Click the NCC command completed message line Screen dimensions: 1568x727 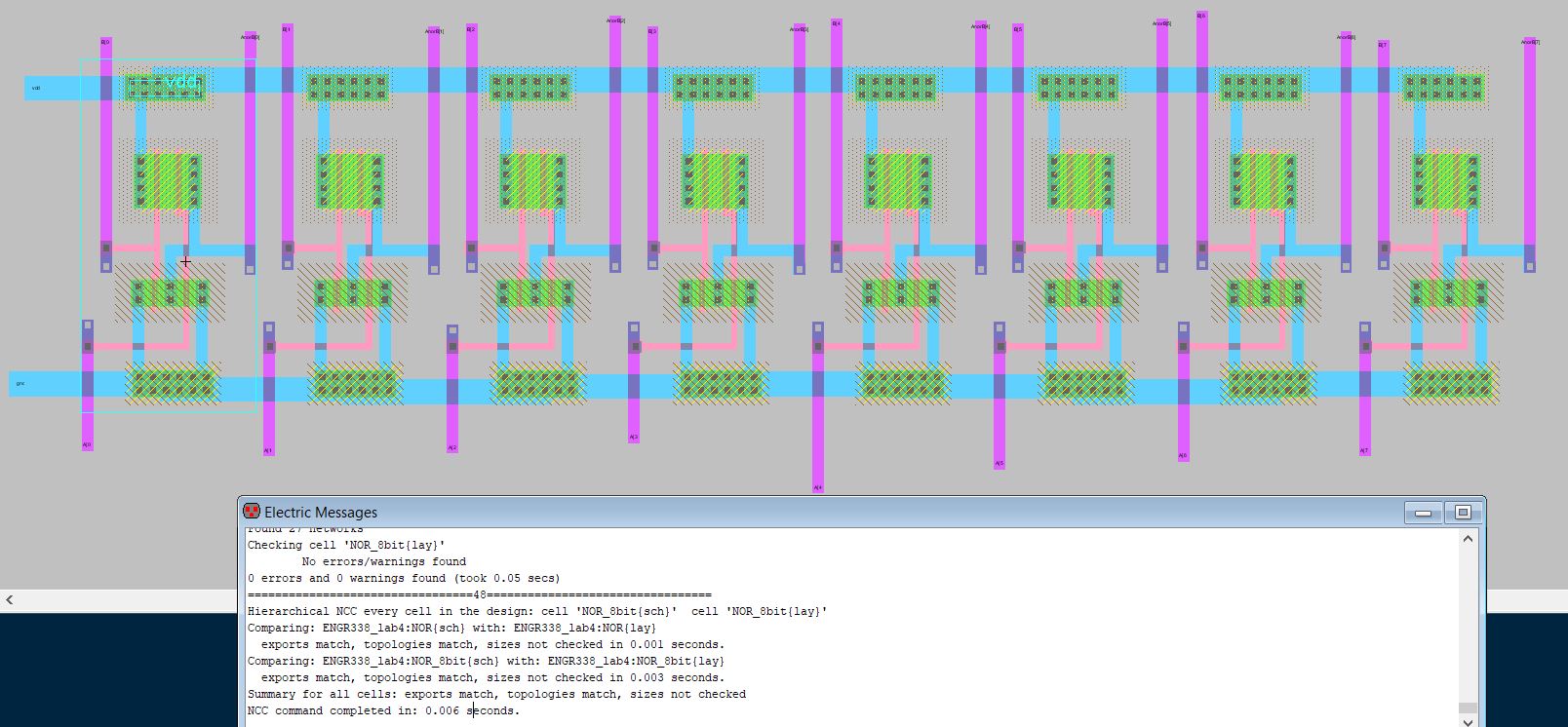383,710
